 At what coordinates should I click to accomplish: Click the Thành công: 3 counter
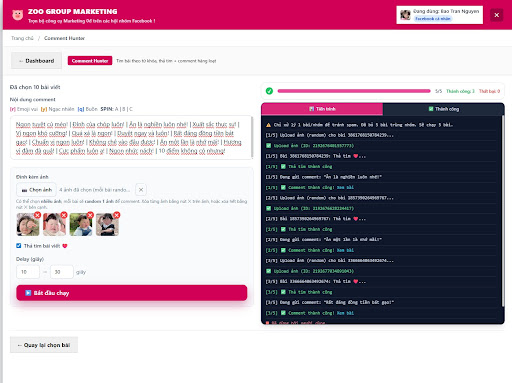(460, 91)
